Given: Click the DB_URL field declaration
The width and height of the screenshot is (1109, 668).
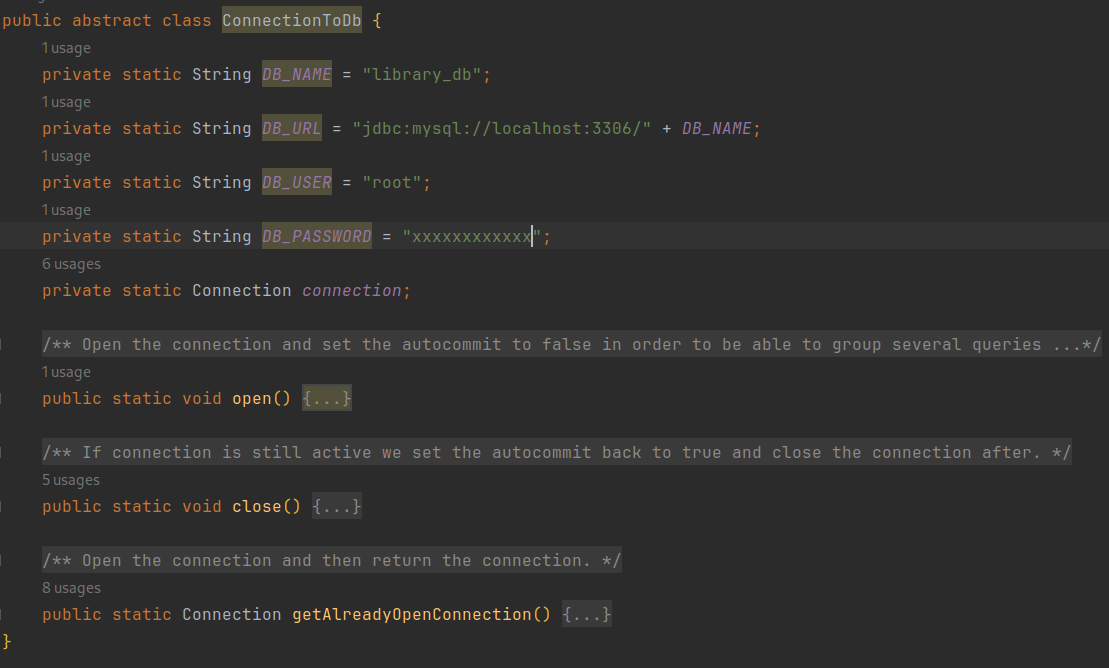Looking at the screenshot, I should point(291,128).
